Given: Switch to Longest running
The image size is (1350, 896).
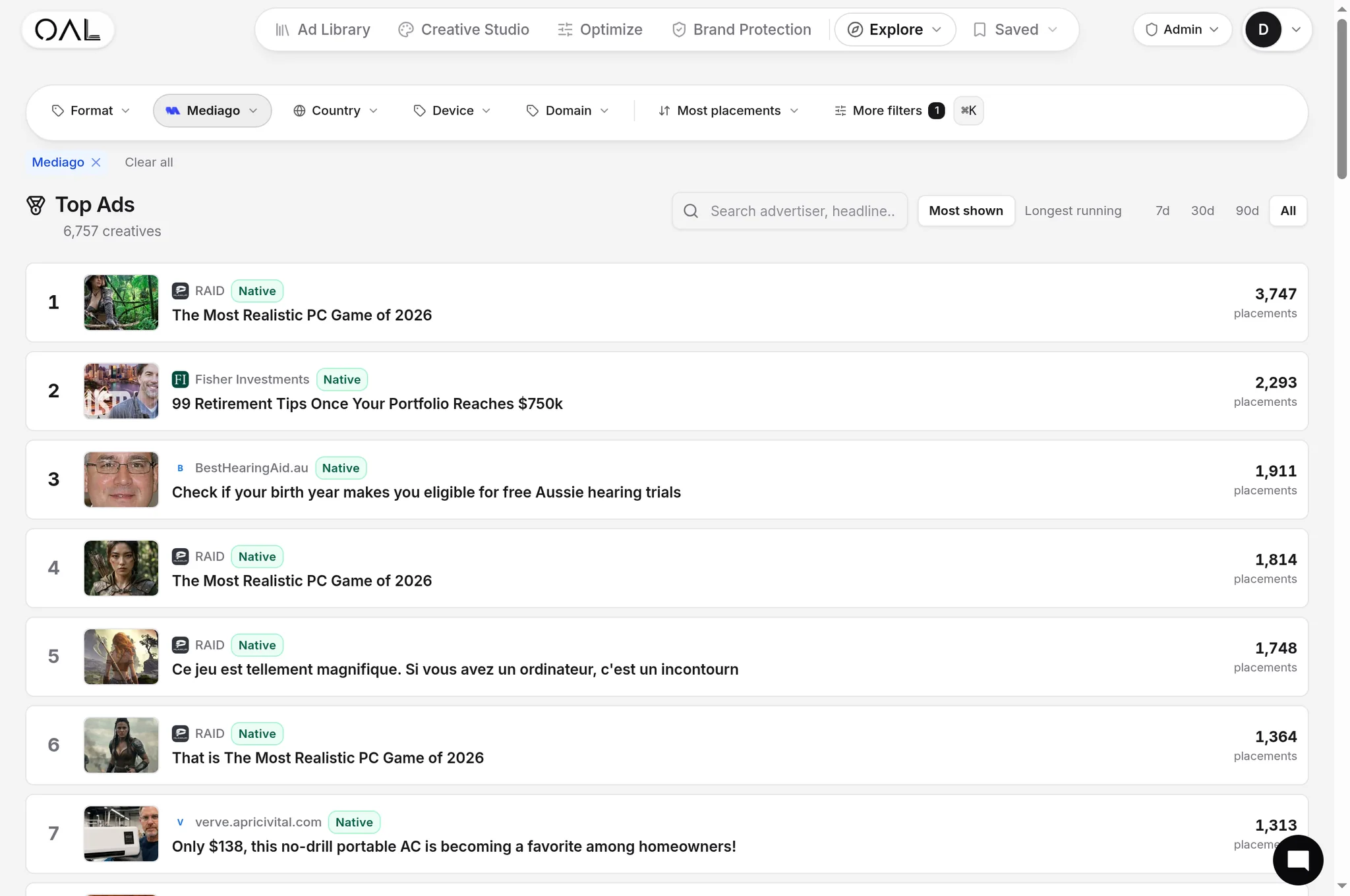Looking at the screenshot, I should [x=1072, y=211].
